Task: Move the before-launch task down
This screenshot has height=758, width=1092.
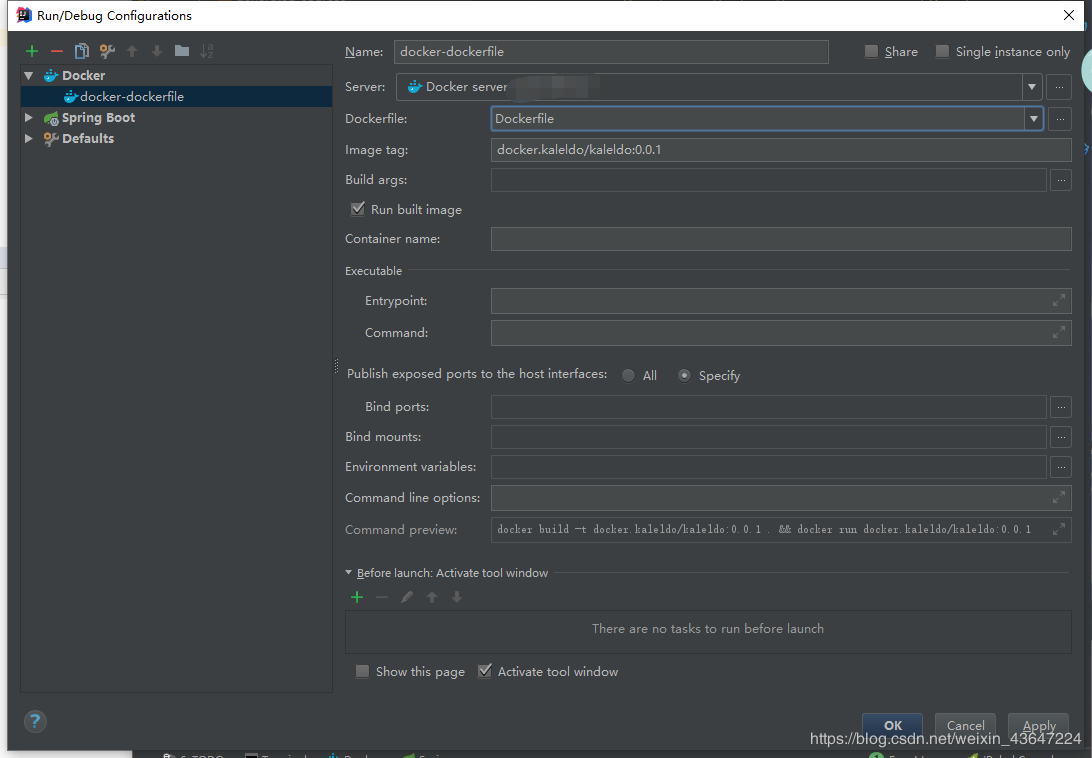Action: (x=457, y=597)
